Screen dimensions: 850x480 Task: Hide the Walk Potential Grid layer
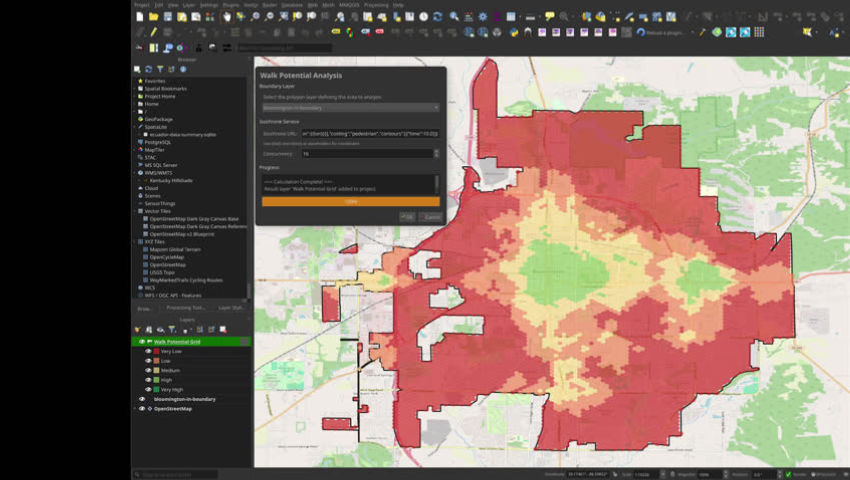click(141, 341)
